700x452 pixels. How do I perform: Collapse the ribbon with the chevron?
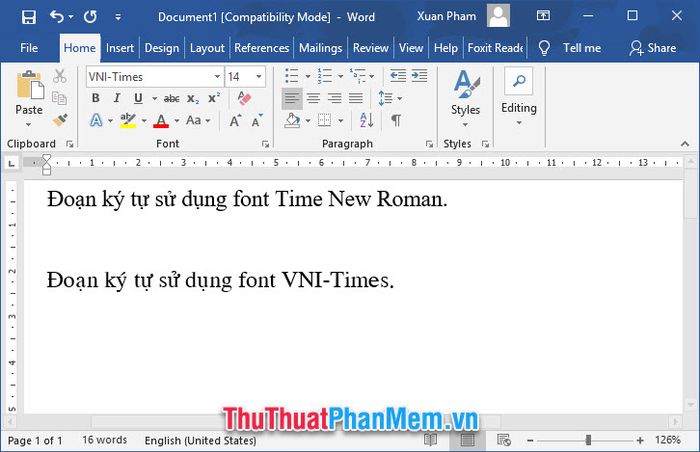(684, 144)
